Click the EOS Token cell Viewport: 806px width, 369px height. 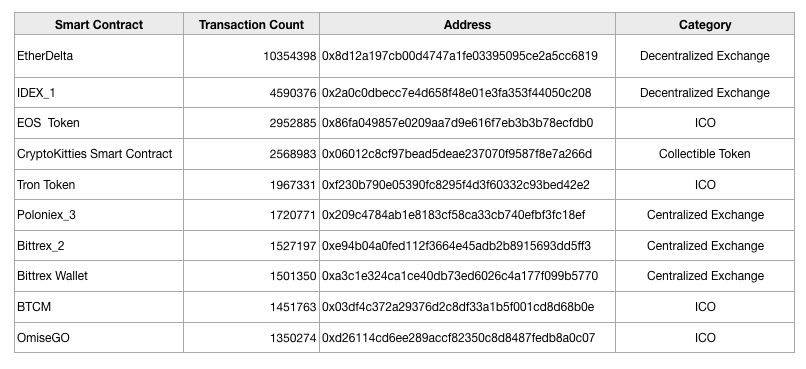[99, 123]
